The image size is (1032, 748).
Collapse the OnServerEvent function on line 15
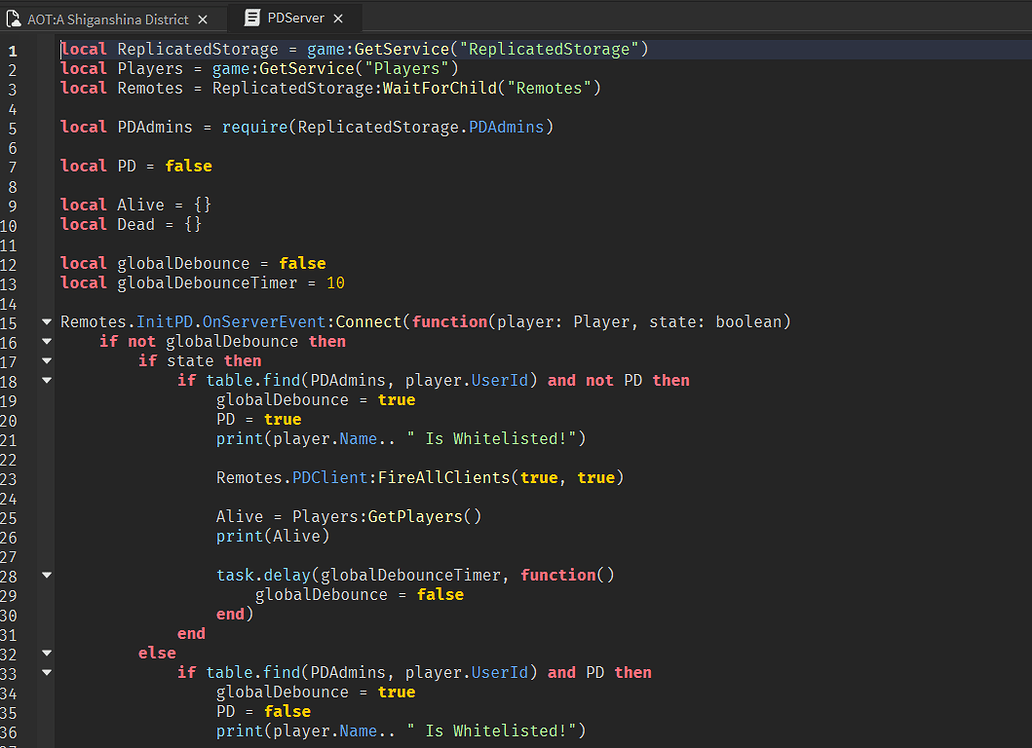coord(46,322)
